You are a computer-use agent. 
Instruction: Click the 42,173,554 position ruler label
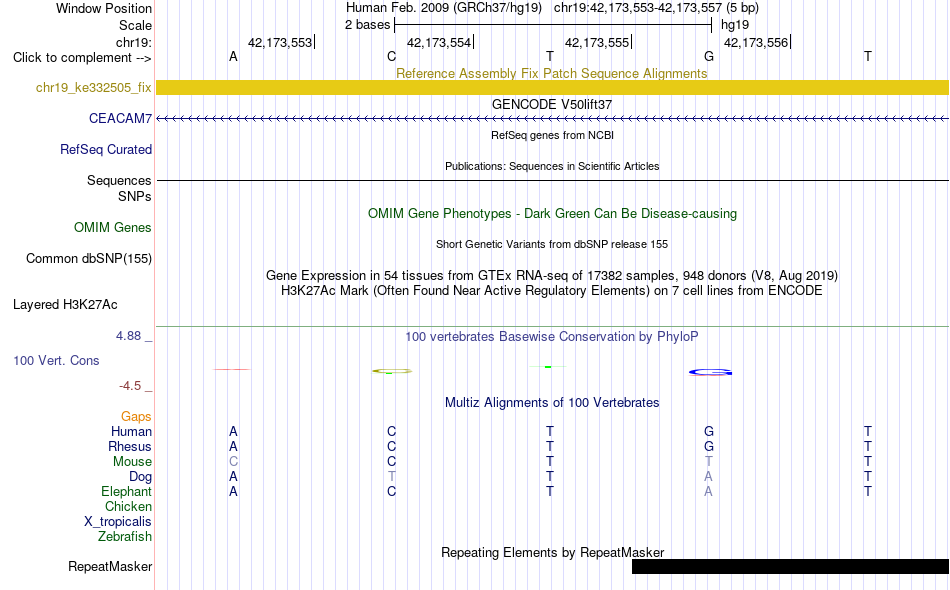[439, 43]
